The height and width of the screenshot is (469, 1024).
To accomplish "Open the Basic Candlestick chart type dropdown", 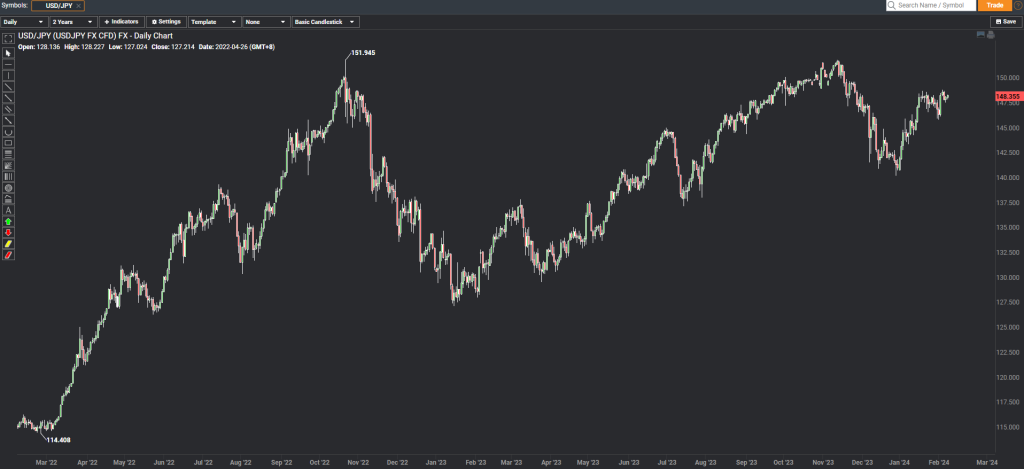I will [327, 21].
